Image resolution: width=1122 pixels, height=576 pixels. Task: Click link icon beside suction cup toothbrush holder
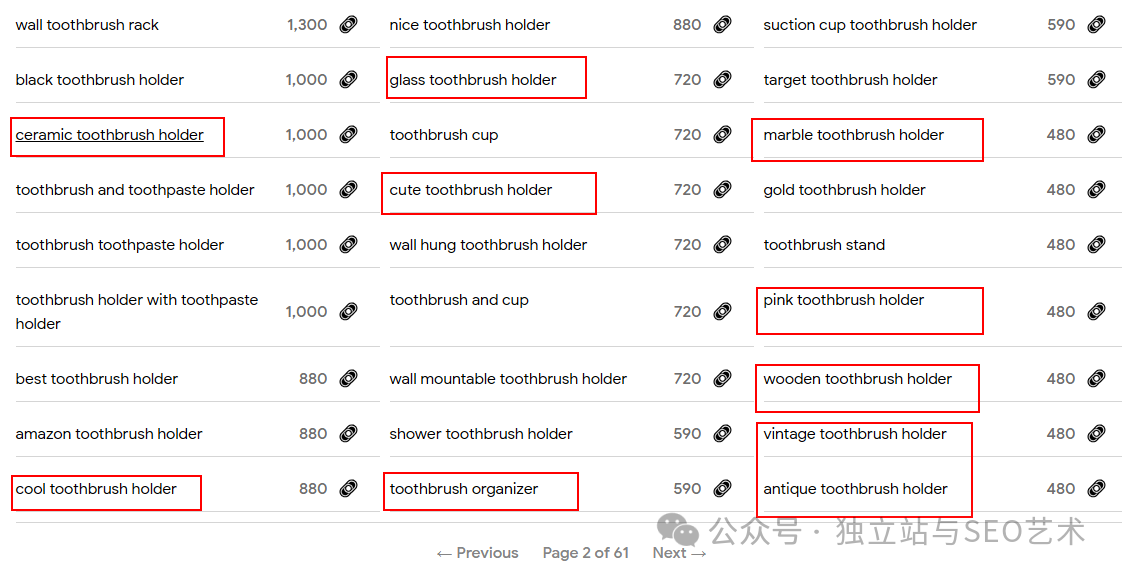click(x=1096, y=25)
